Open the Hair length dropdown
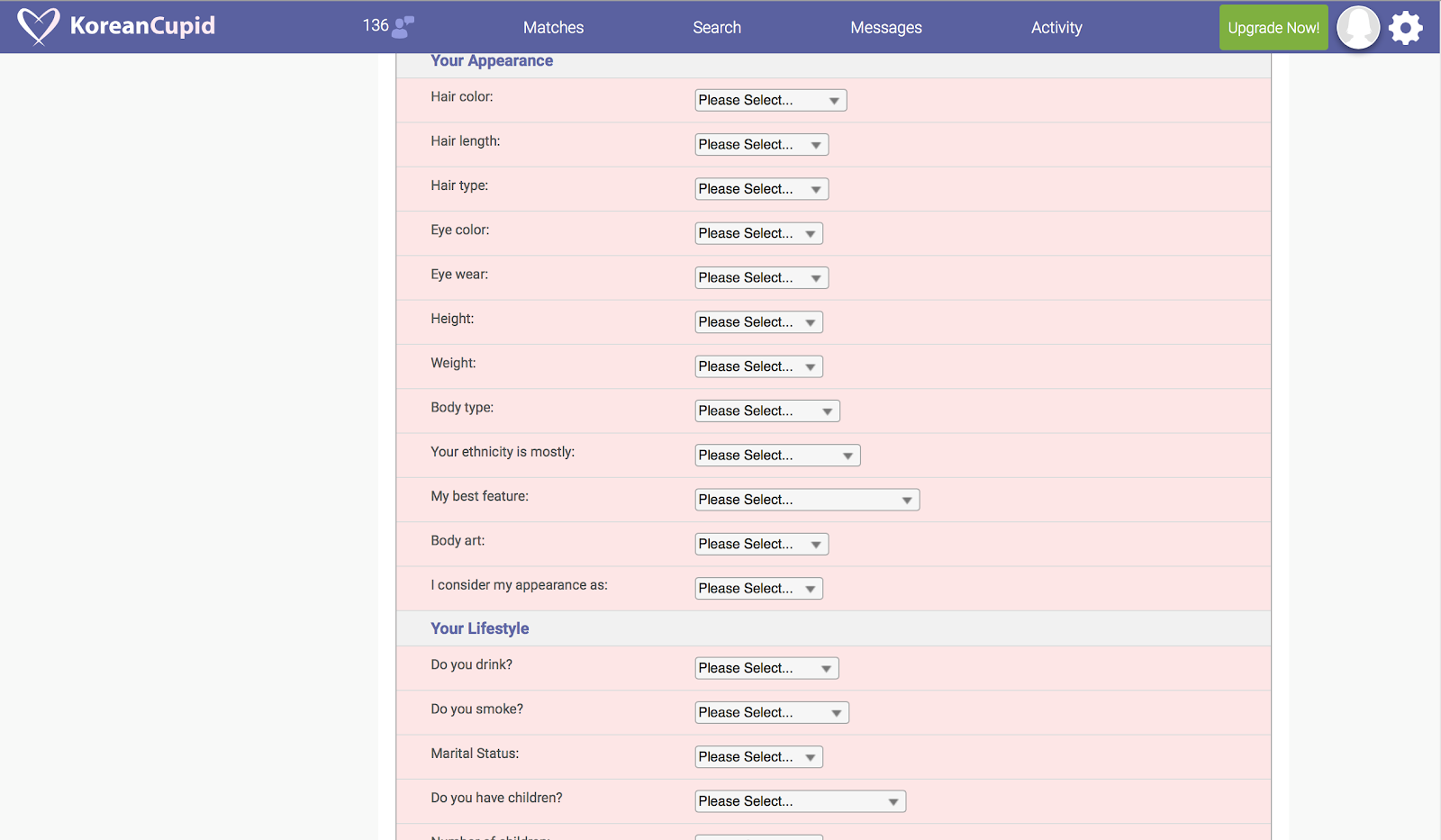The image size is (1441, 840). [762, 144]
